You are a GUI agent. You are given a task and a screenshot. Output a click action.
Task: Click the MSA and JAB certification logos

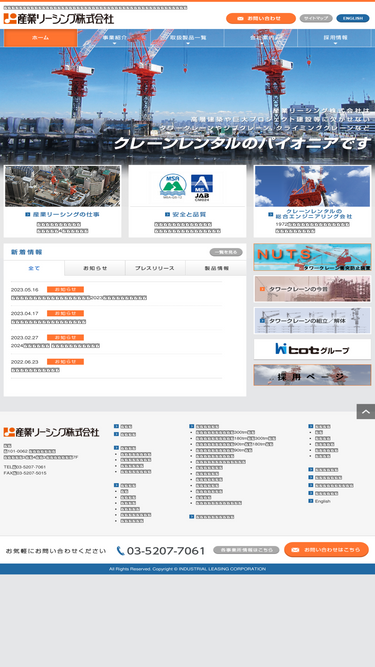[187, 187]
